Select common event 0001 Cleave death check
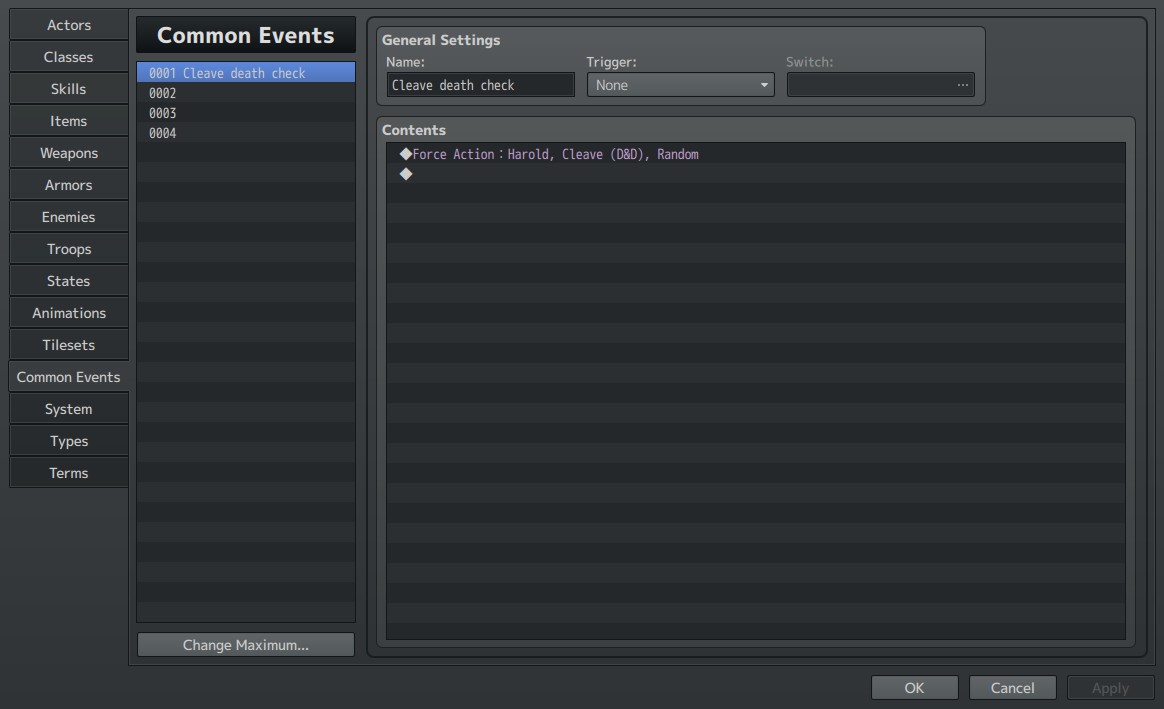1164x709 pixels. click(246, 73)
